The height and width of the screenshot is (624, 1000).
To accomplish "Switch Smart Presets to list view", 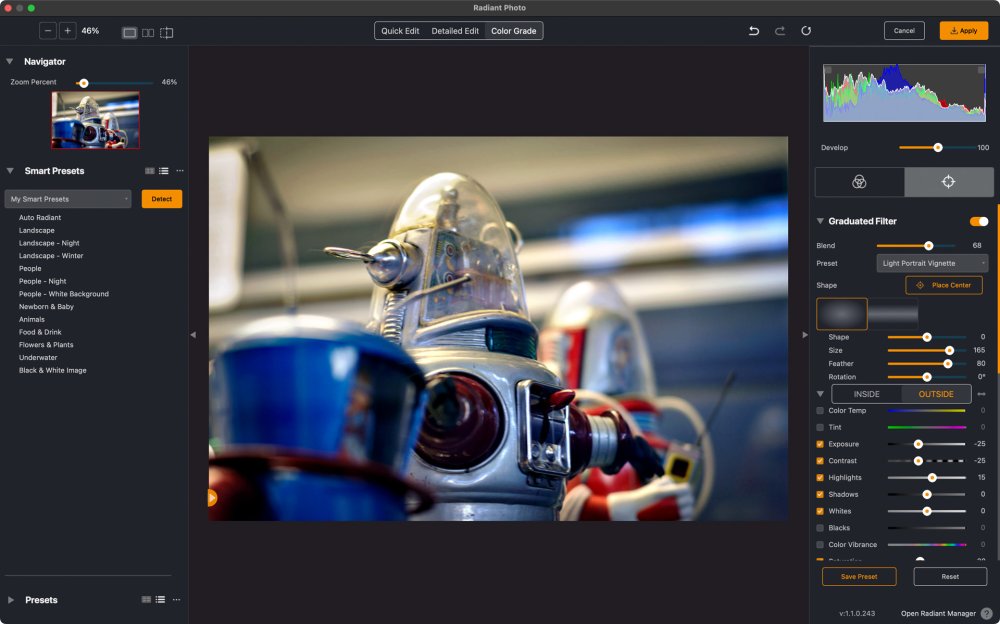I will point(163,171).
